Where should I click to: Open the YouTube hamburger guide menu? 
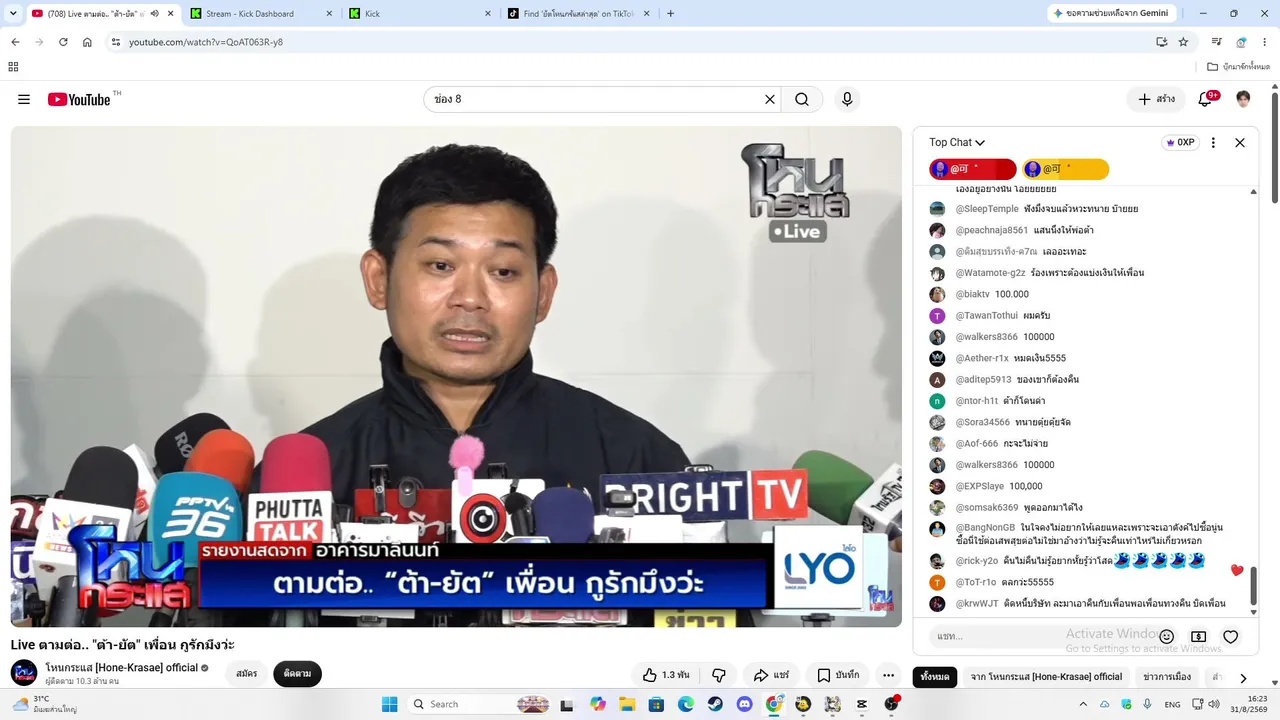coord(24,99)
